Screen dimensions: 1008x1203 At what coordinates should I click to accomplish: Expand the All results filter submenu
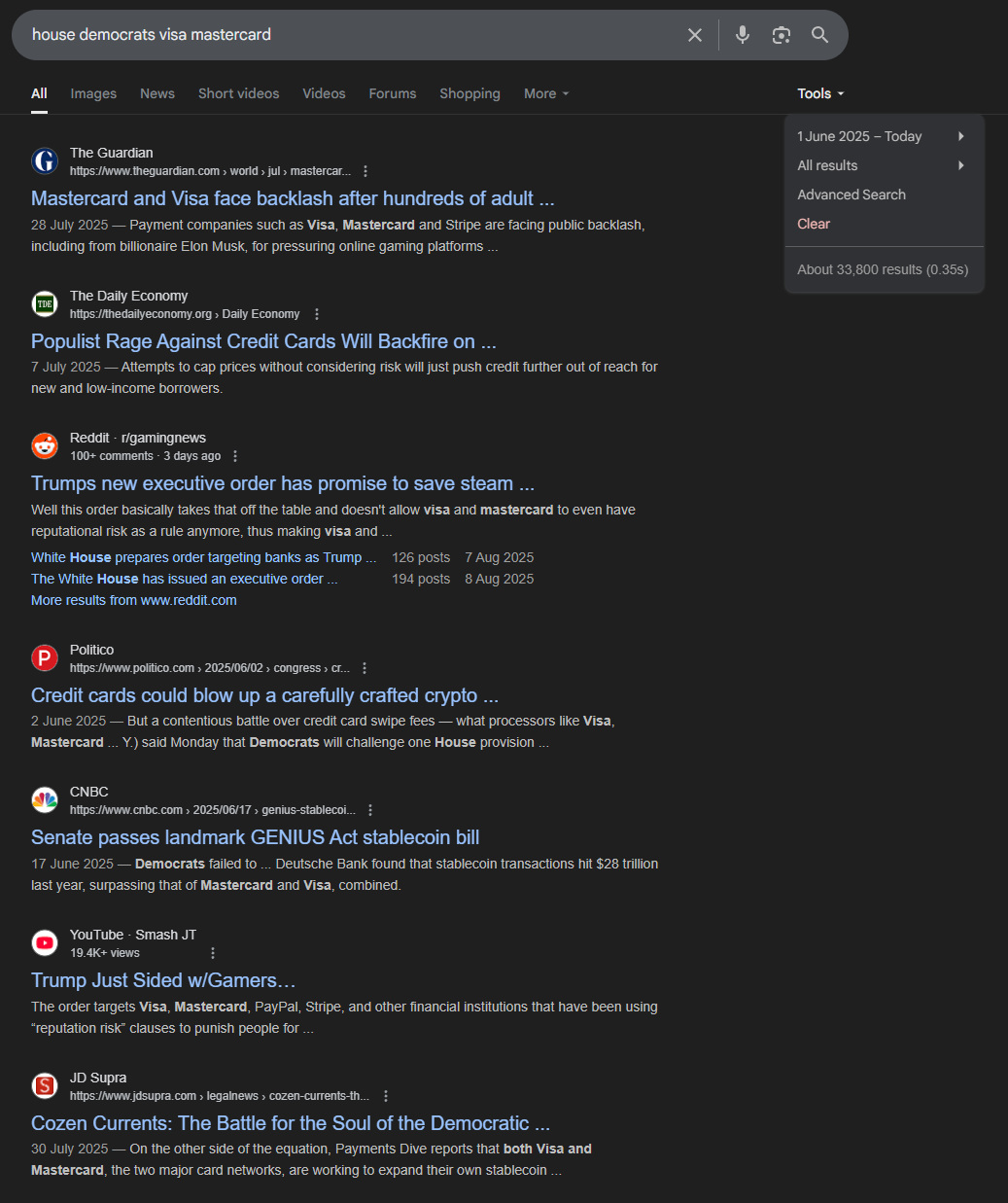pyautogui.click(x=883, y=165)
